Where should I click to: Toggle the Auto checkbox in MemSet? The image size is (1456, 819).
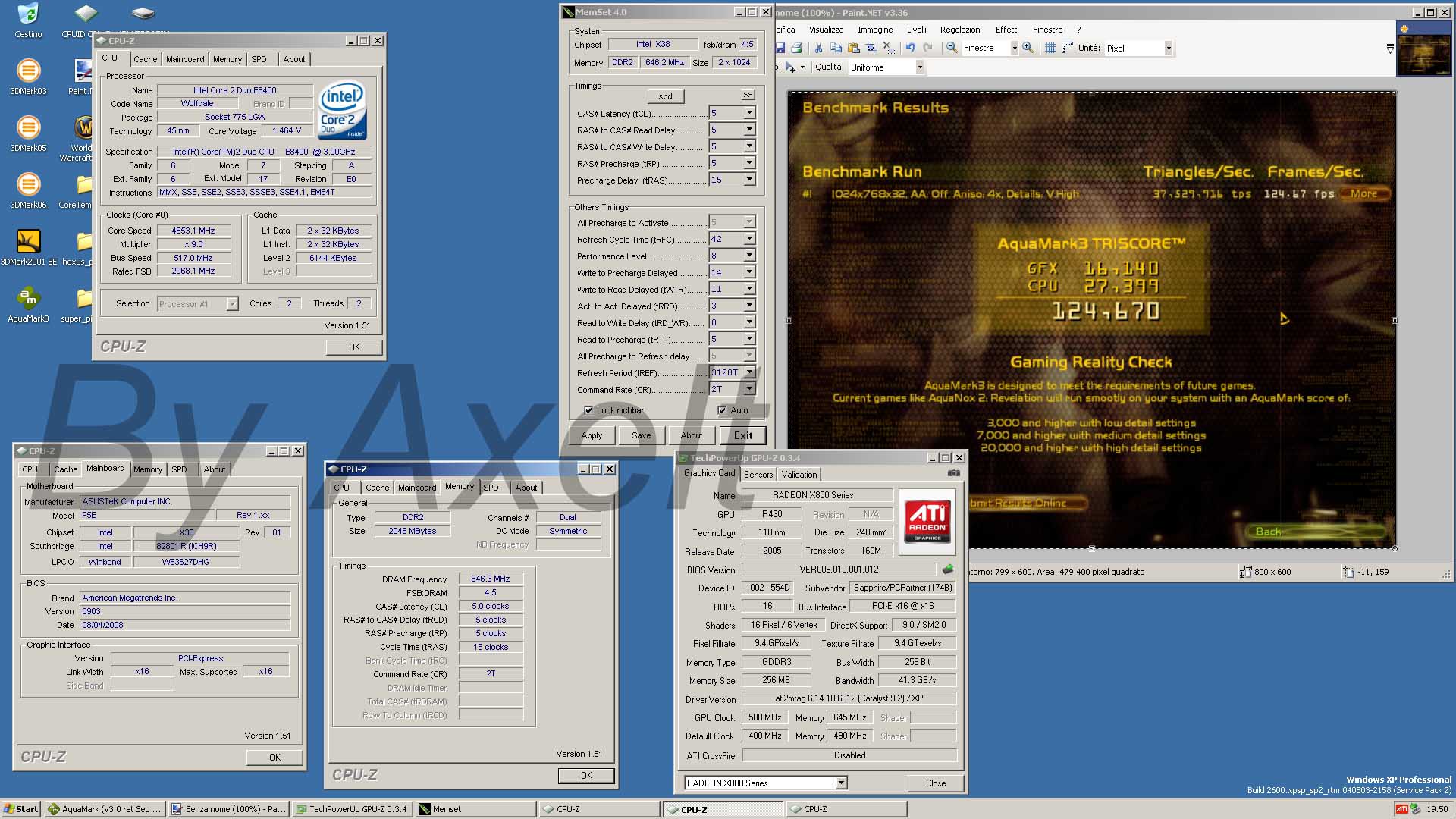click(722, 410)
